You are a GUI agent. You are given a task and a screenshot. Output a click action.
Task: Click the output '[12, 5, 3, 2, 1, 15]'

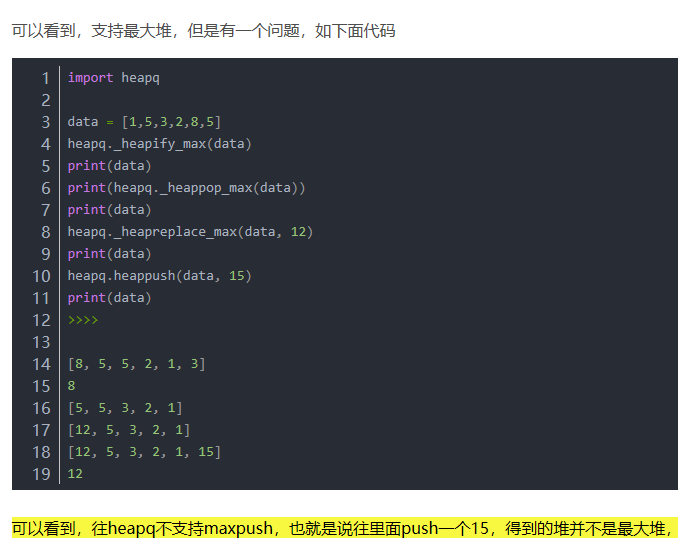144,452
